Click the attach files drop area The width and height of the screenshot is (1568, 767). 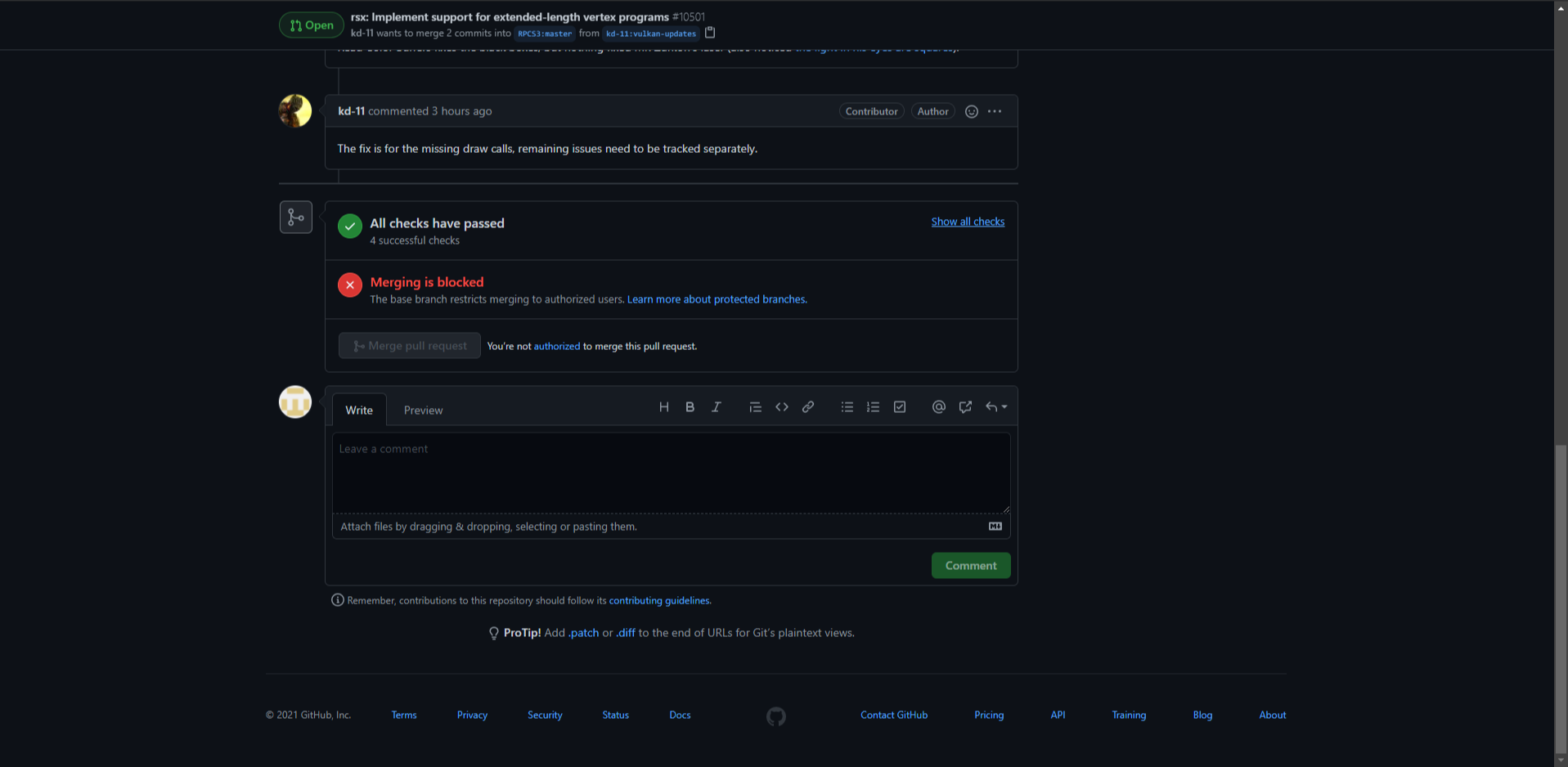click(672, 527)
